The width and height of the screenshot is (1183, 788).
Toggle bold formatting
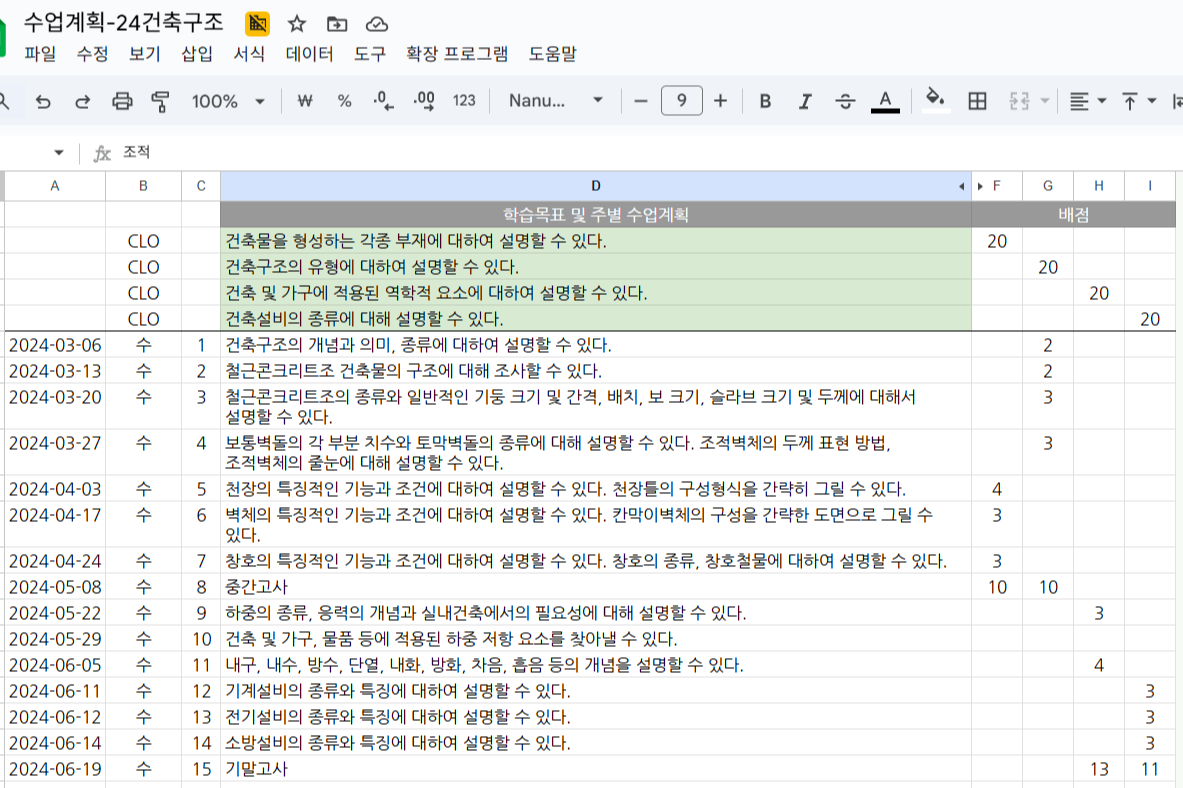click(764, 100)
